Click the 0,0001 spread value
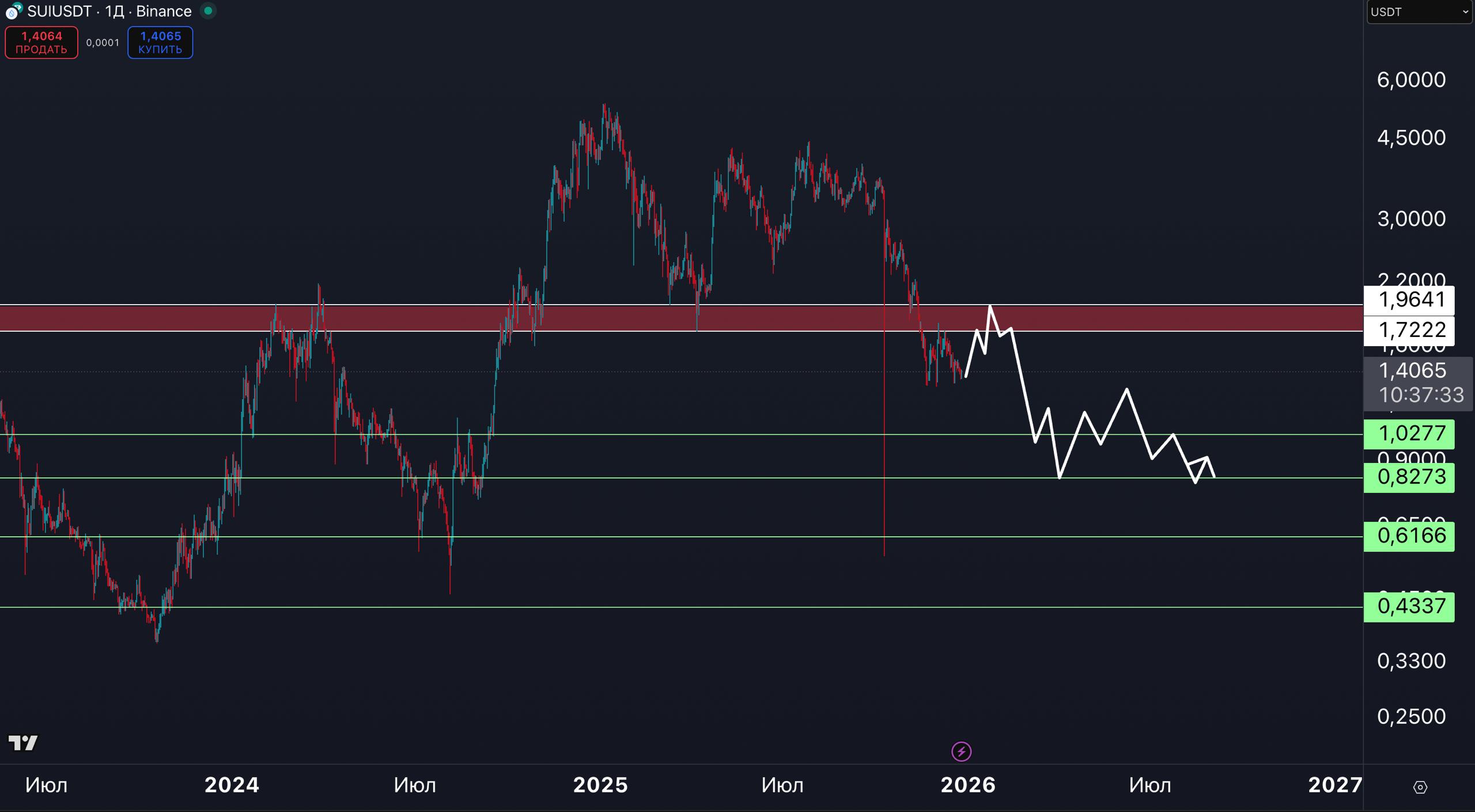1475x812 pixels. coord(103,43)
